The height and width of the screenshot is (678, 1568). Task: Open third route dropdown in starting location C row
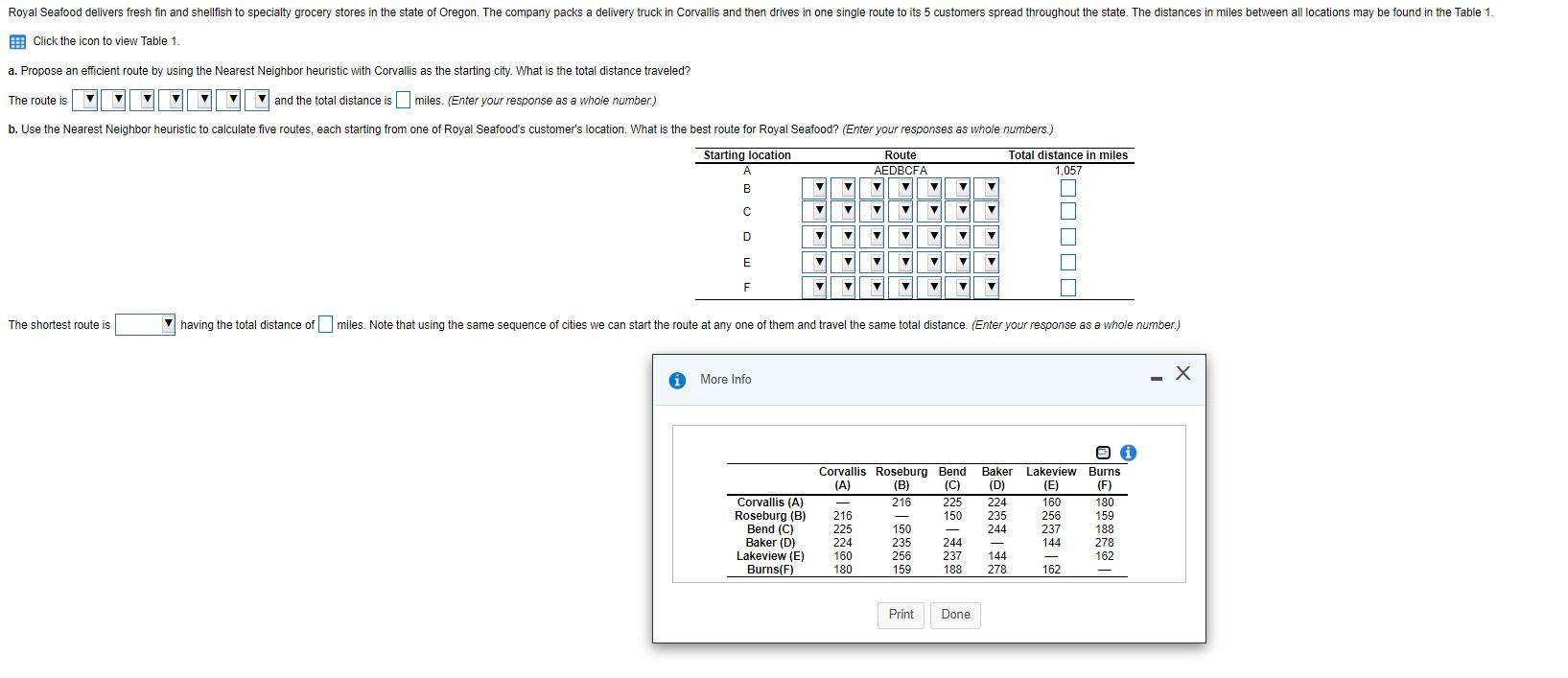(x=873, y=211)
